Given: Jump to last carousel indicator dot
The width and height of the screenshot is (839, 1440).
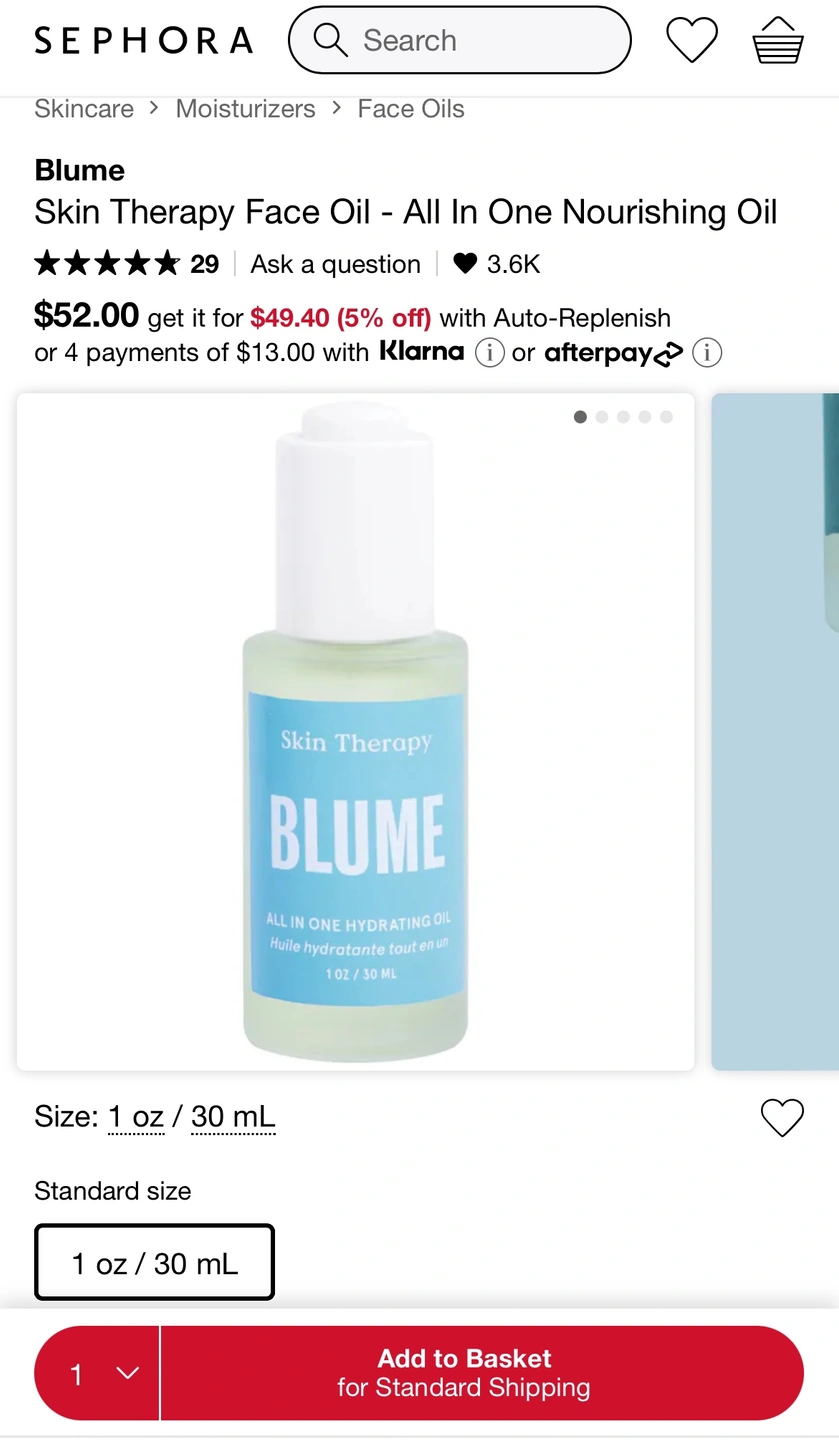Looking at the screenshot, I should click(x=667, y=417).
